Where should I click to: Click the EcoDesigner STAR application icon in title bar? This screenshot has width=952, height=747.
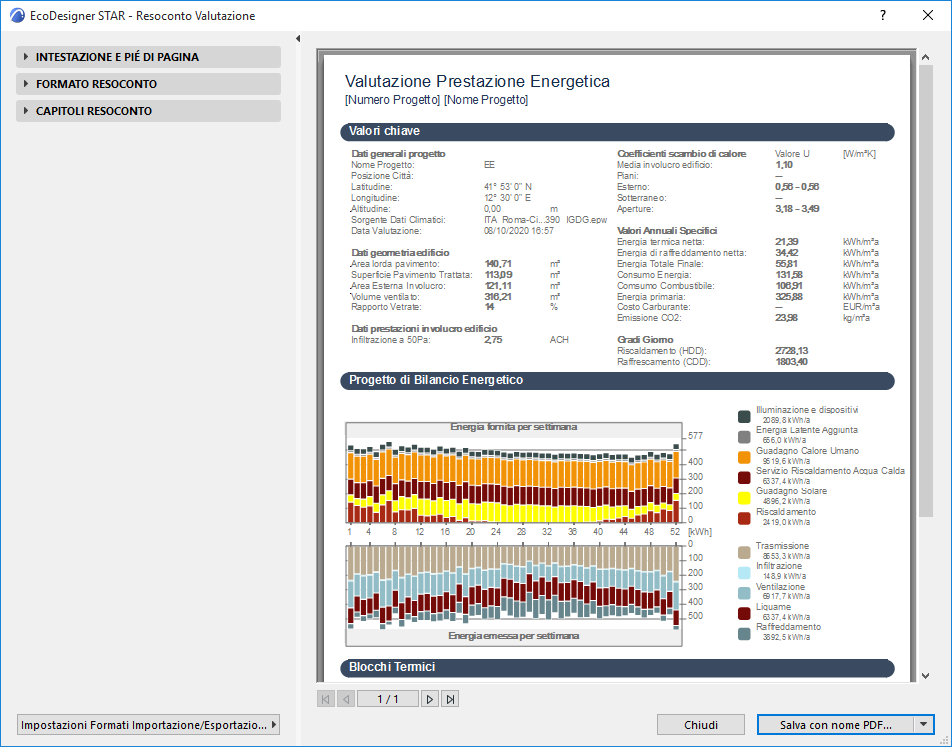(17, 15)
